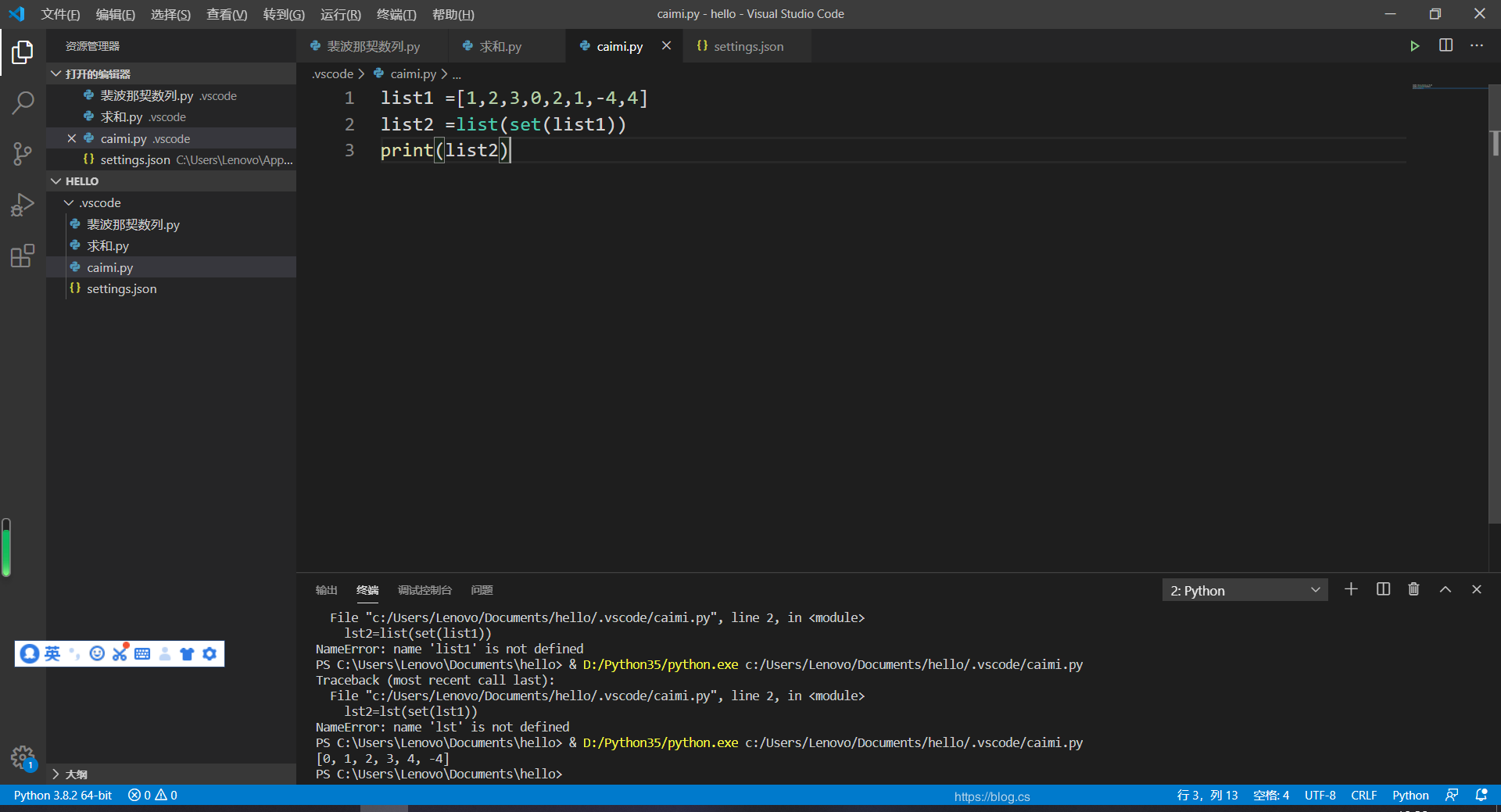This screenshot has height=812, width=1501.
Task: Open the Run and Debug view
Action: coord(23,205)
